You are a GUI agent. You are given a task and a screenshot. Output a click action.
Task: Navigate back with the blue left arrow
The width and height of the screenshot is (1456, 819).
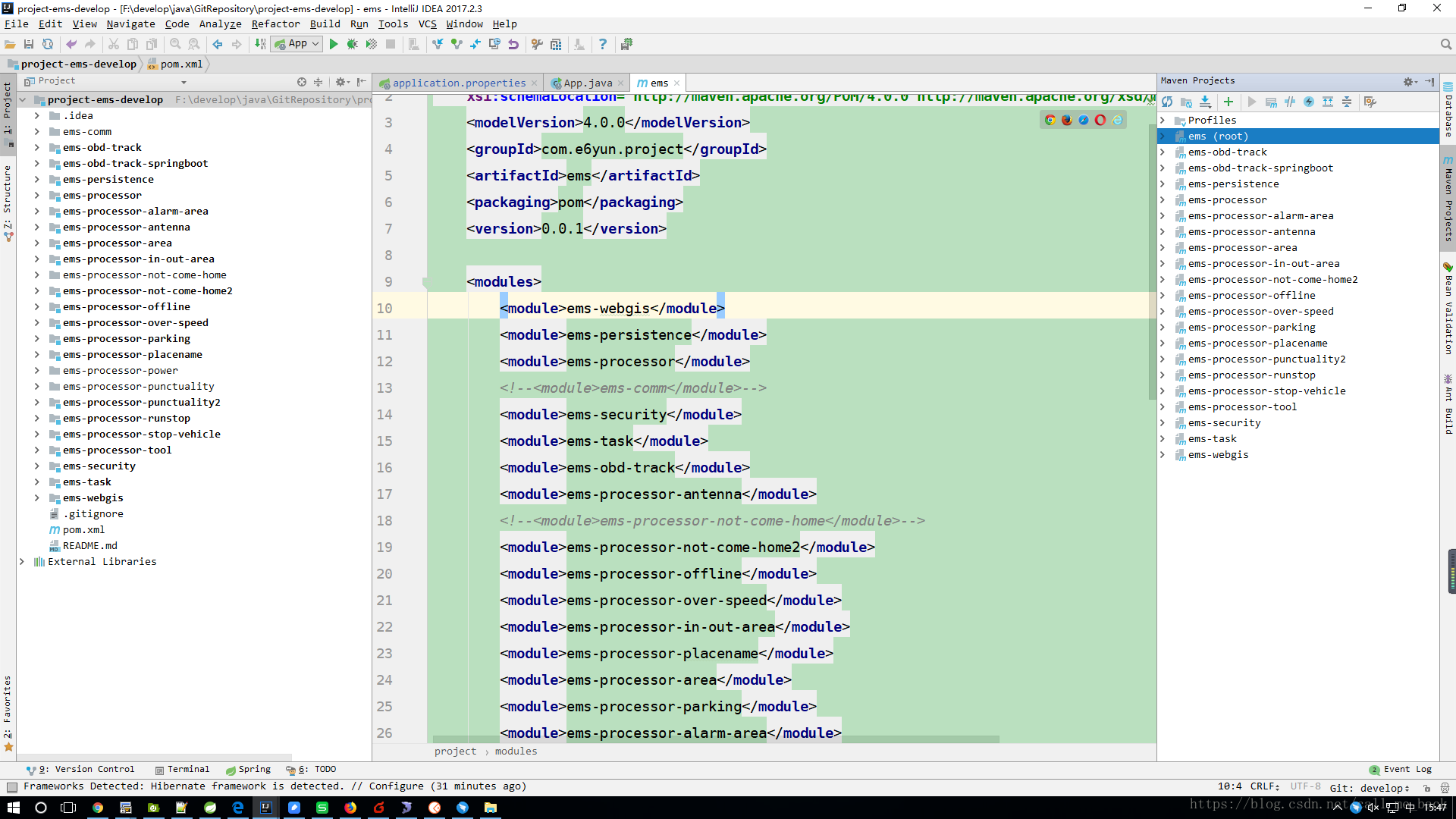(218, 44)
